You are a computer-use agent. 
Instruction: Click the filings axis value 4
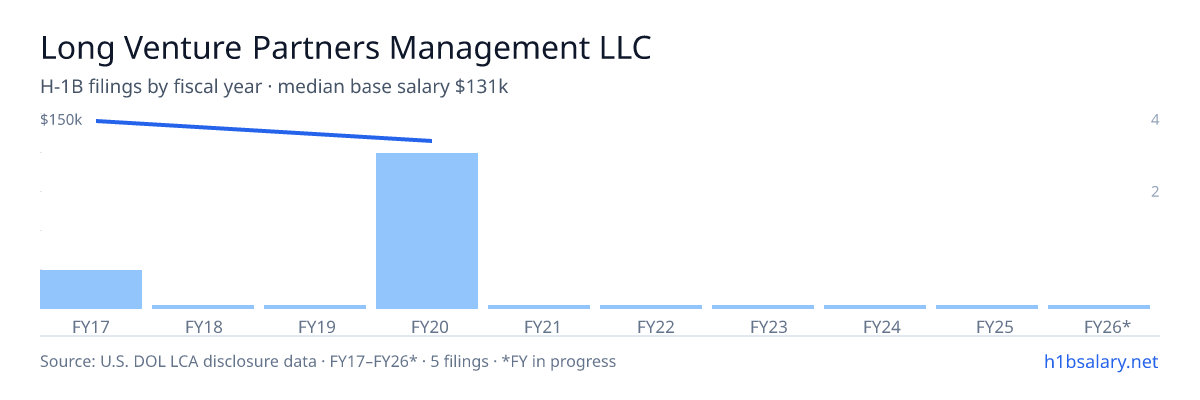point(1155,120)
